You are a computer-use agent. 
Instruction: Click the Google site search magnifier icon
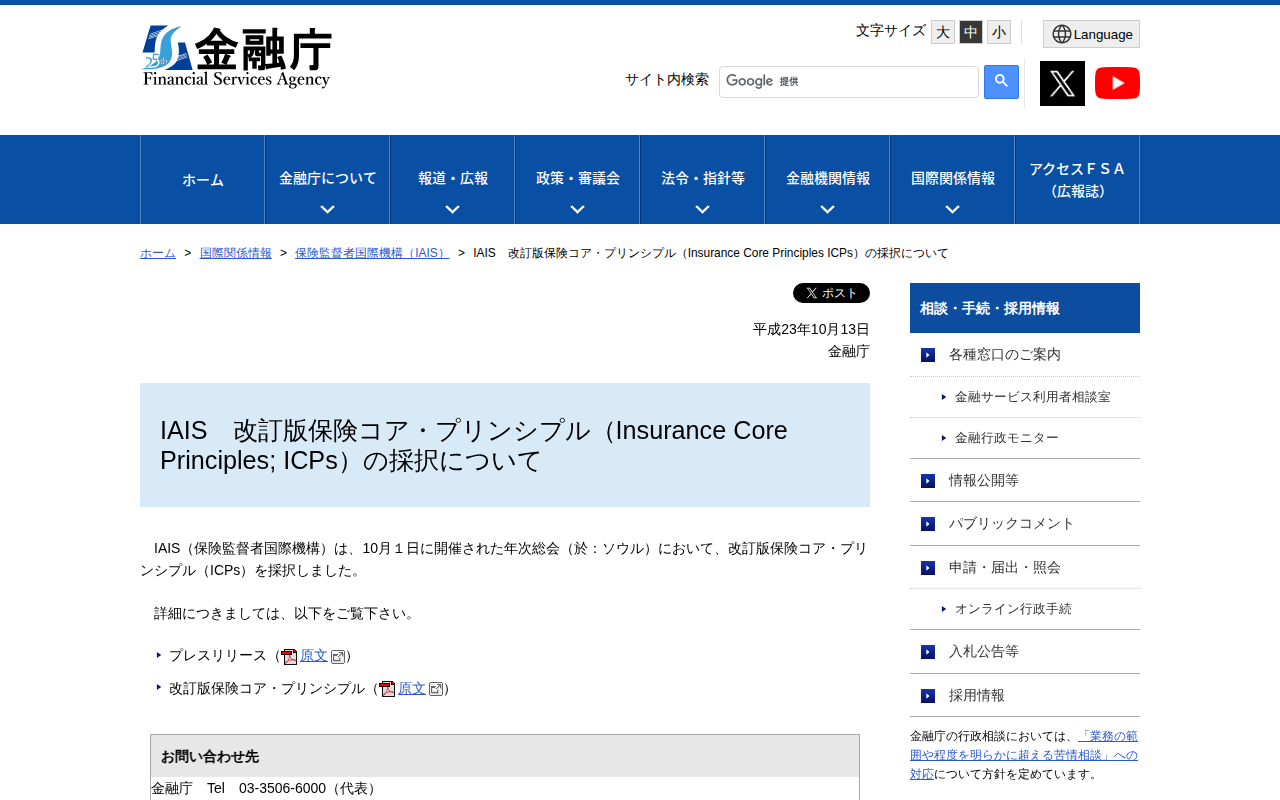[1001, 82]
